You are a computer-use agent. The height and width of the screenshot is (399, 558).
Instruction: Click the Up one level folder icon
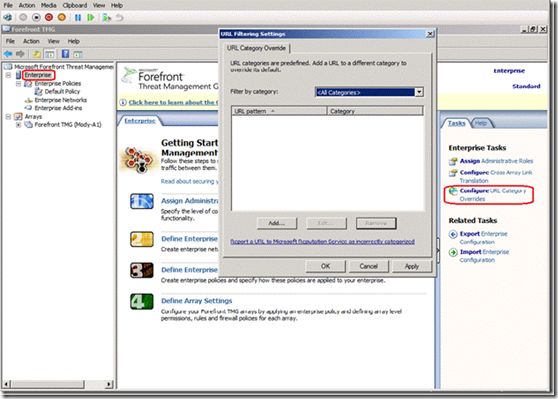[x=36, y=54]
